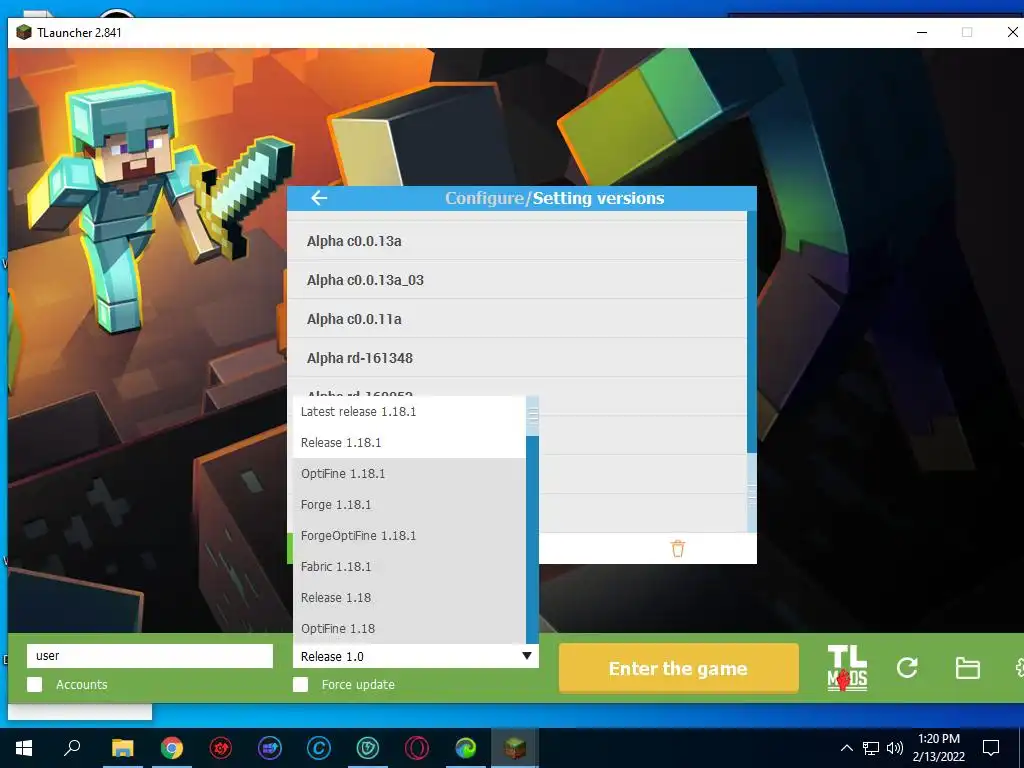Choose OptiFine 1.18.1 version
This screenshot has width=1024, height=768.
[x=409, y=473]
